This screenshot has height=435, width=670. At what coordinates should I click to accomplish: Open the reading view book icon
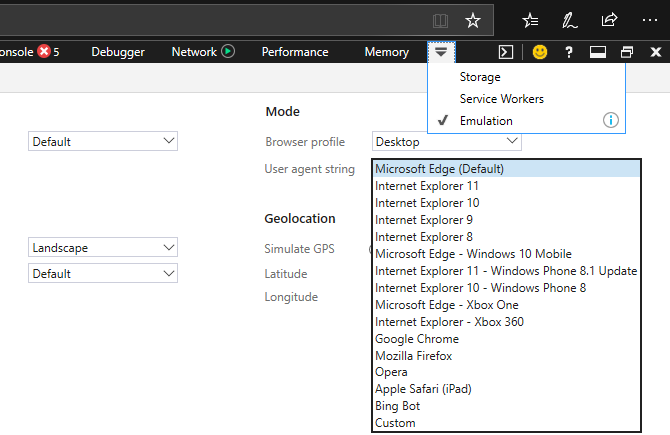click(x=440, y=20)
